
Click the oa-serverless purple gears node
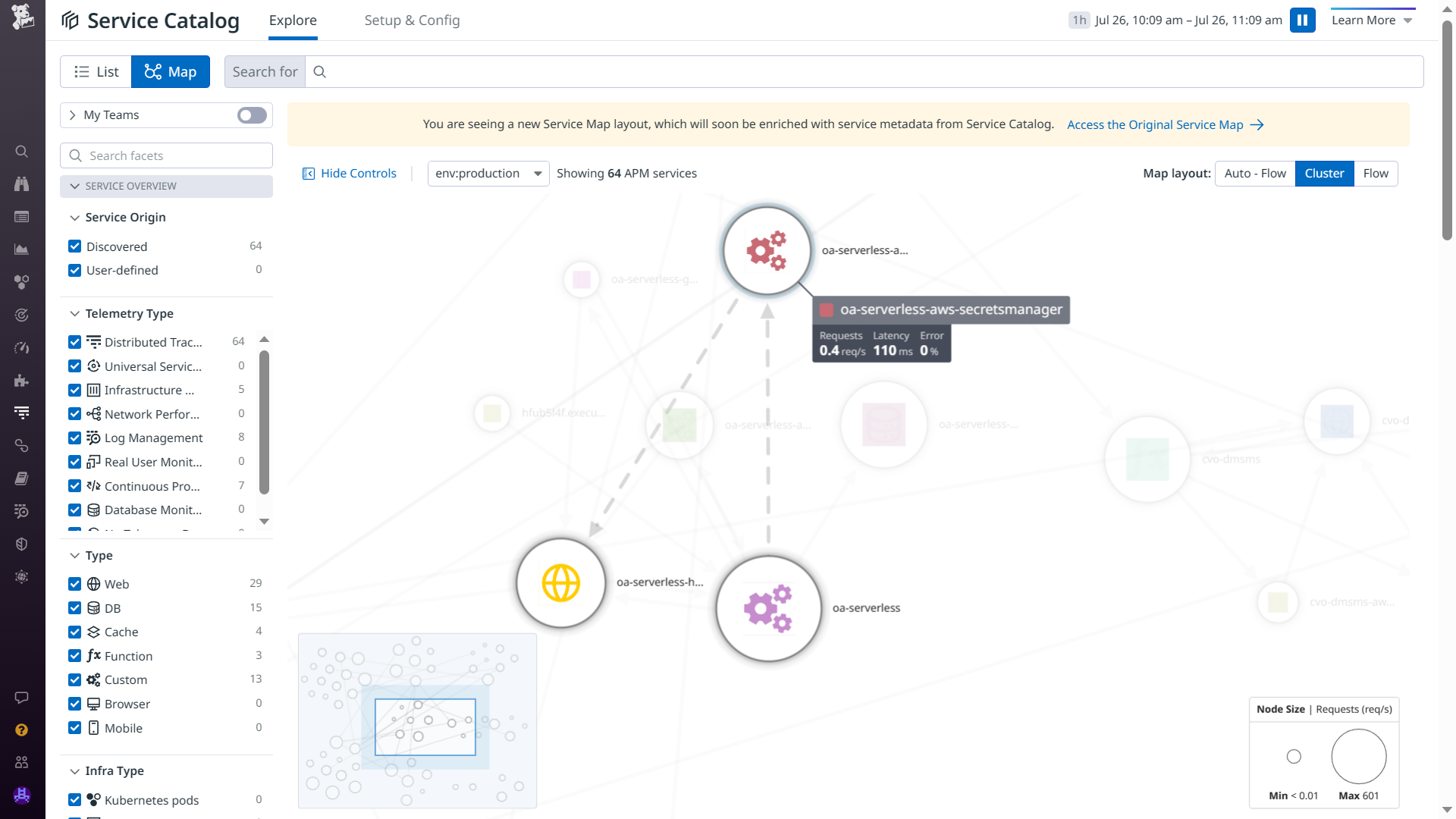point(768,608)
